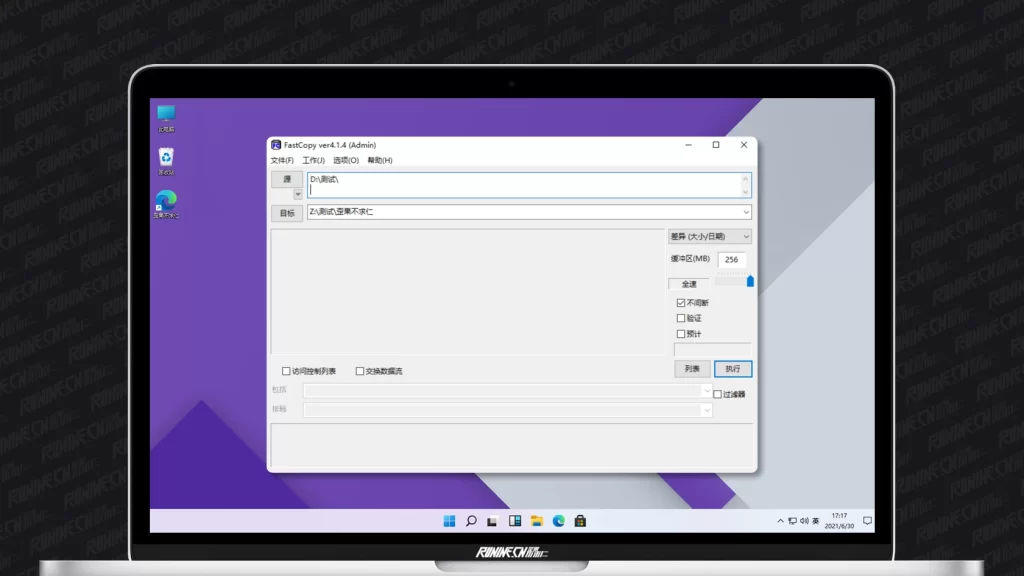
Task: Launch Microsoft Store from the taskbar
Action: (x=580, y=521)
